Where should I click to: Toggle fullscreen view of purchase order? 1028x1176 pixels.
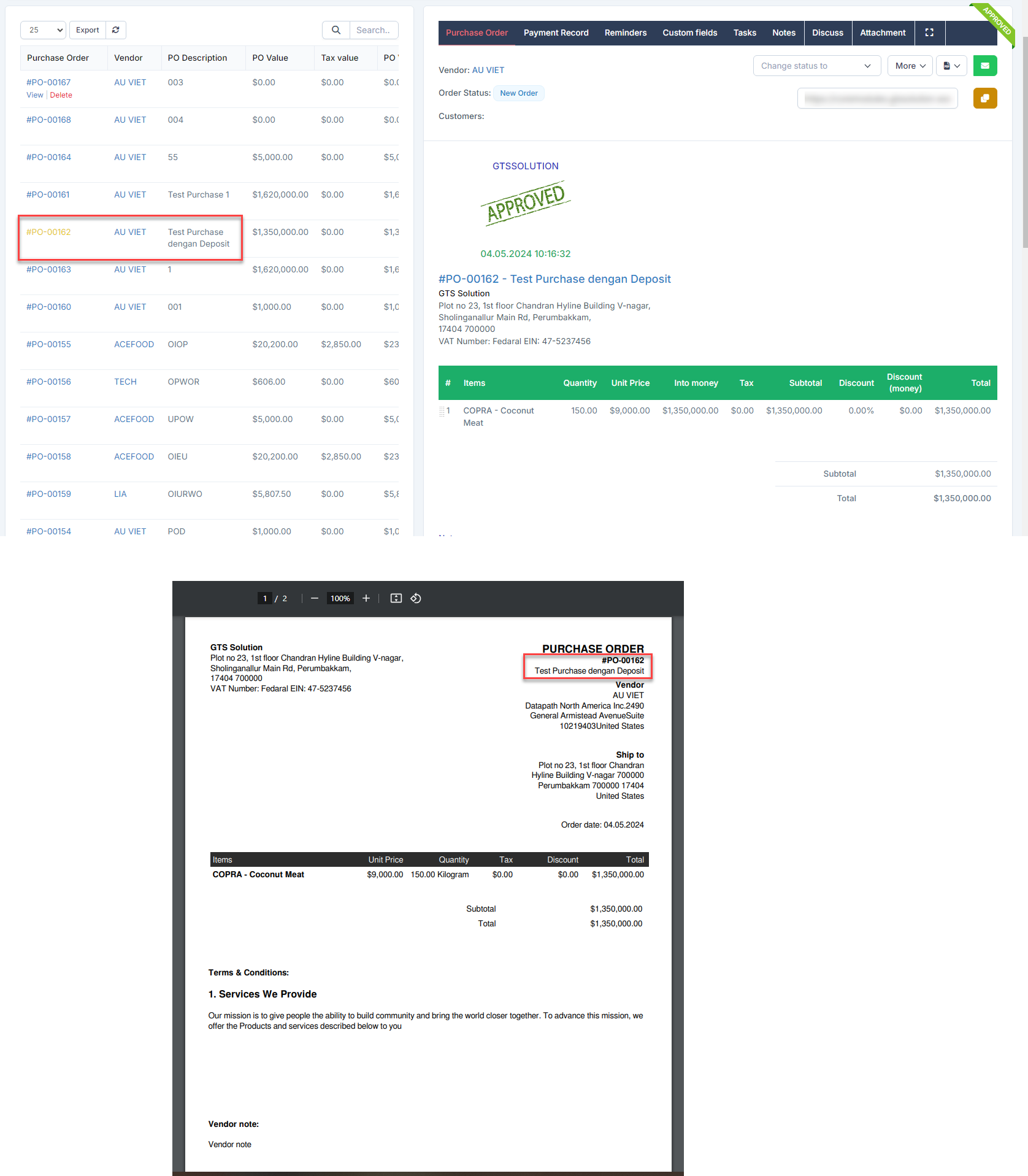point(929,33)
